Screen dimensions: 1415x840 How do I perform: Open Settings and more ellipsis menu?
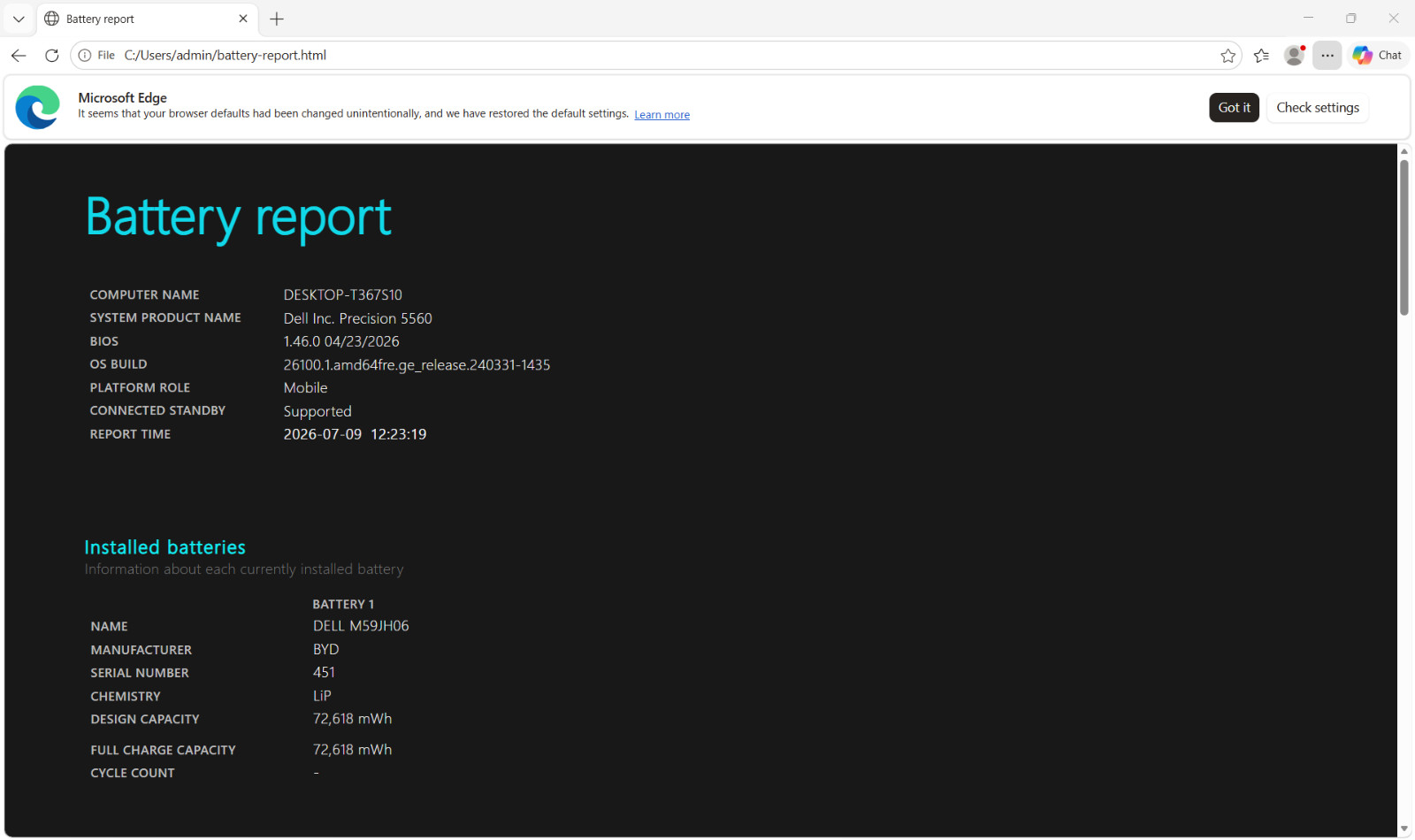[x=1327, y=56]
